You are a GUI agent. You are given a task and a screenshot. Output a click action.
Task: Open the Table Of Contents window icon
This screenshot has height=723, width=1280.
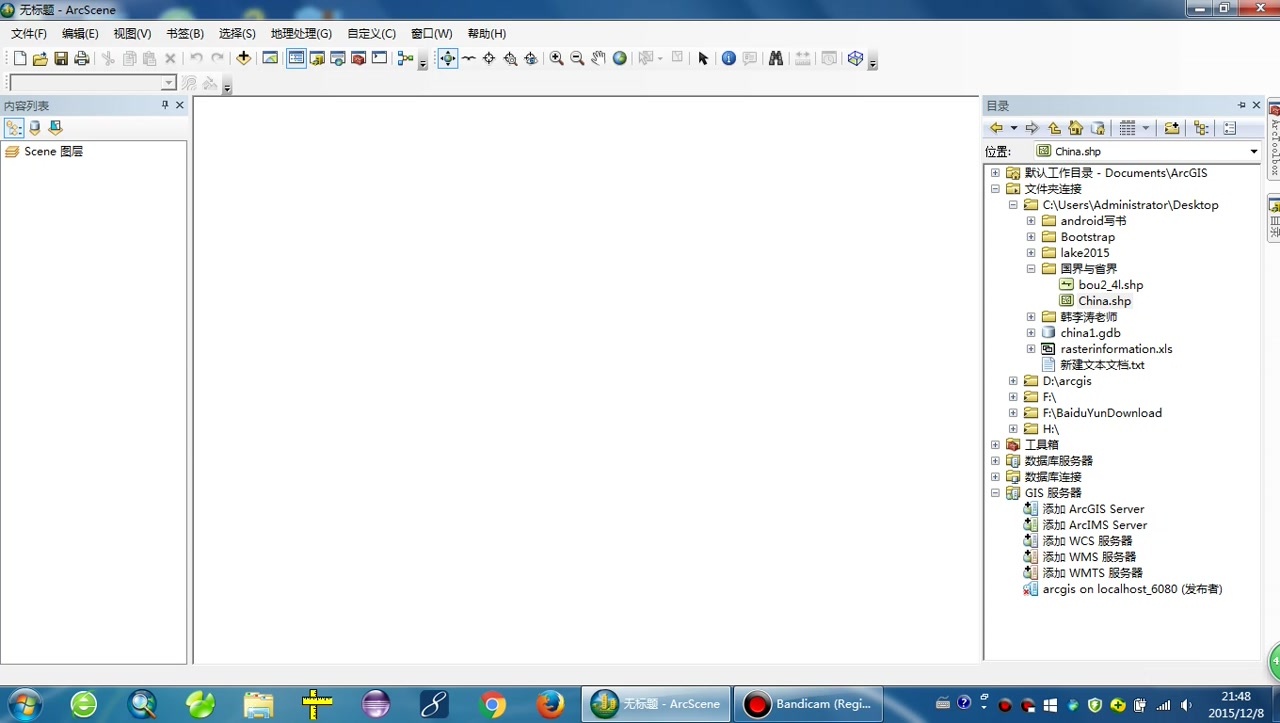(x=296, y=58)
